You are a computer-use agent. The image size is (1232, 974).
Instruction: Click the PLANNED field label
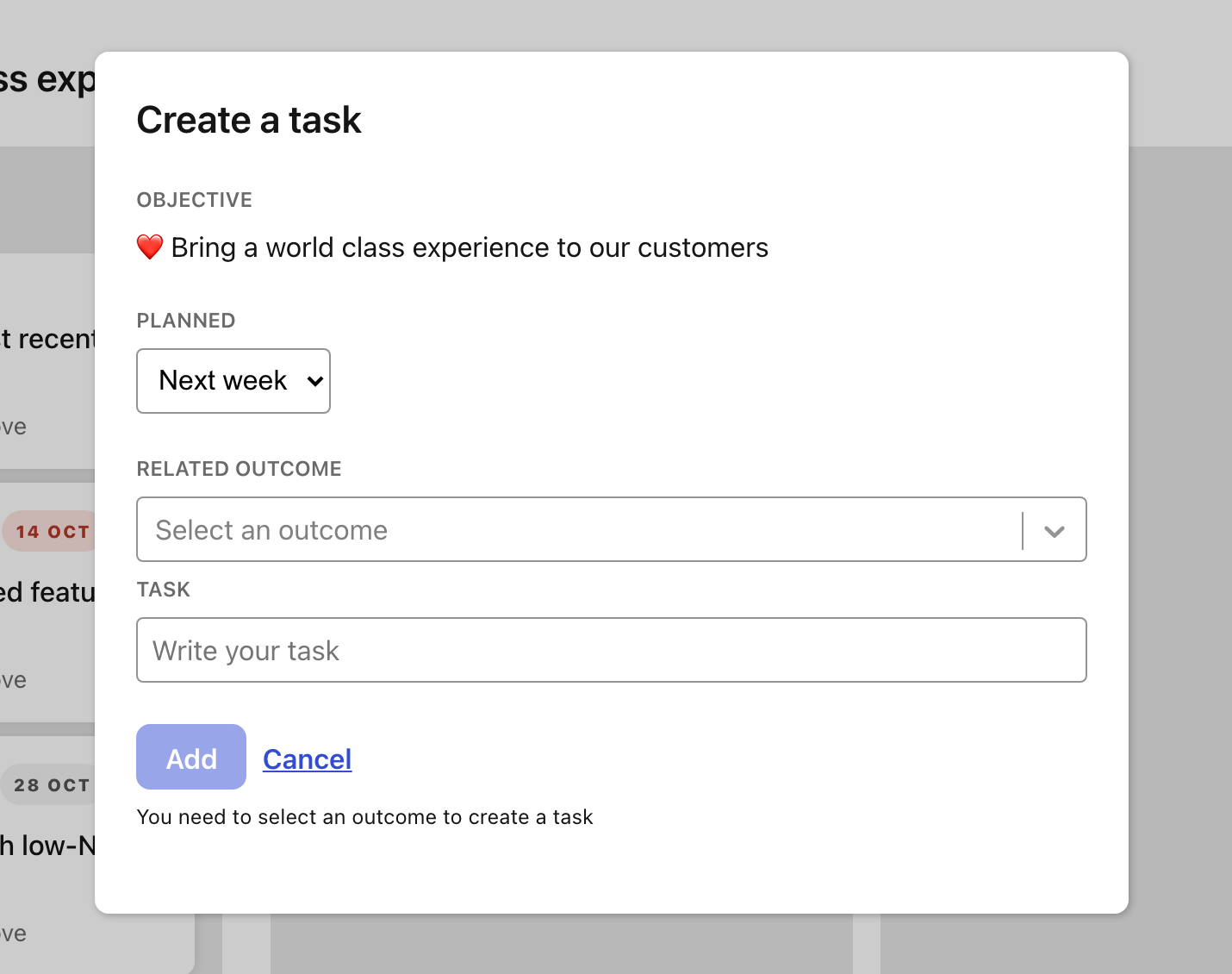coord(186,321)
